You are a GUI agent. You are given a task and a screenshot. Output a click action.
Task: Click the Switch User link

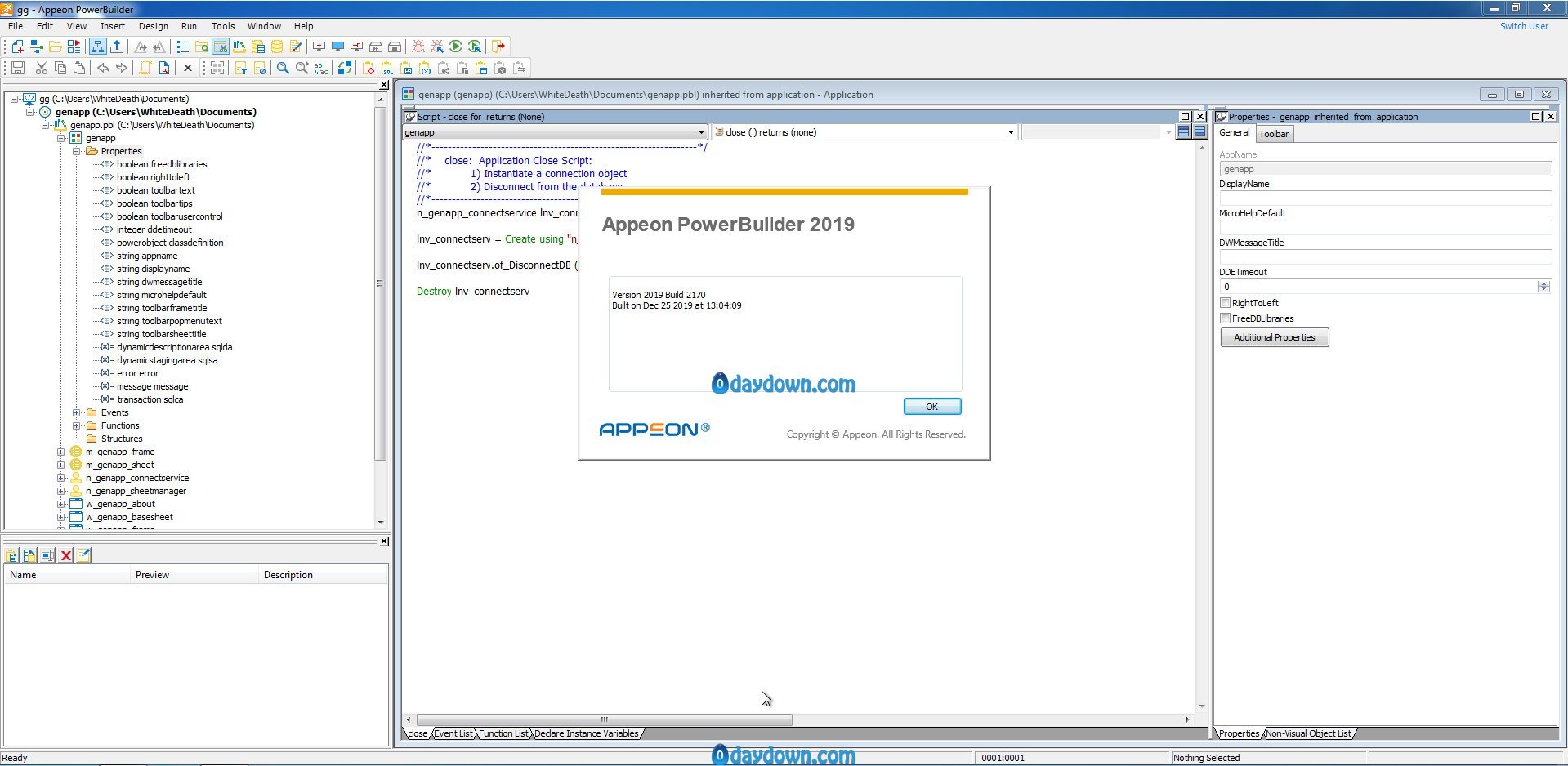pos(1524,26)
